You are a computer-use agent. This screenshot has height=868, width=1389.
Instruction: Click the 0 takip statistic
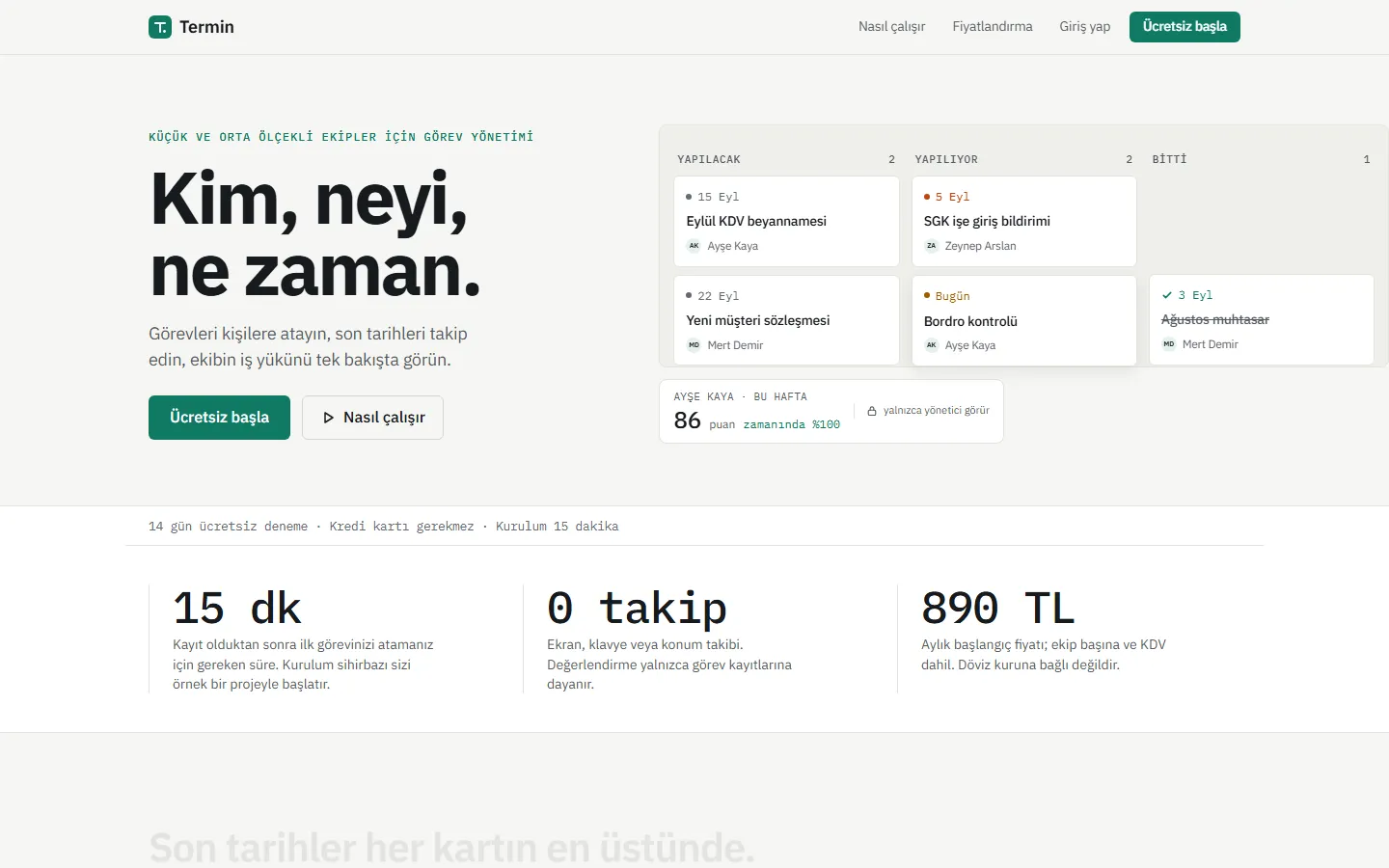pyautogui.click(x=637, y=609)
